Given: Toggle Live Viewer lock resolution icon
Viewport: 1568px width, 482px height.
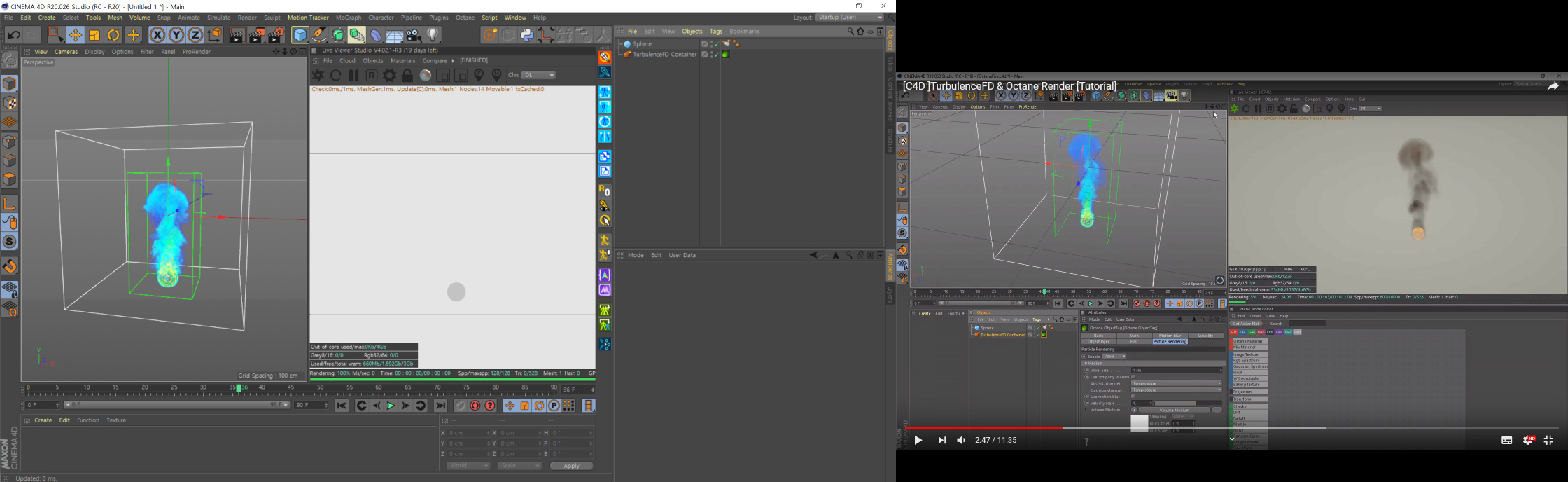Looking at the screenshot, I should click(407, 76).
